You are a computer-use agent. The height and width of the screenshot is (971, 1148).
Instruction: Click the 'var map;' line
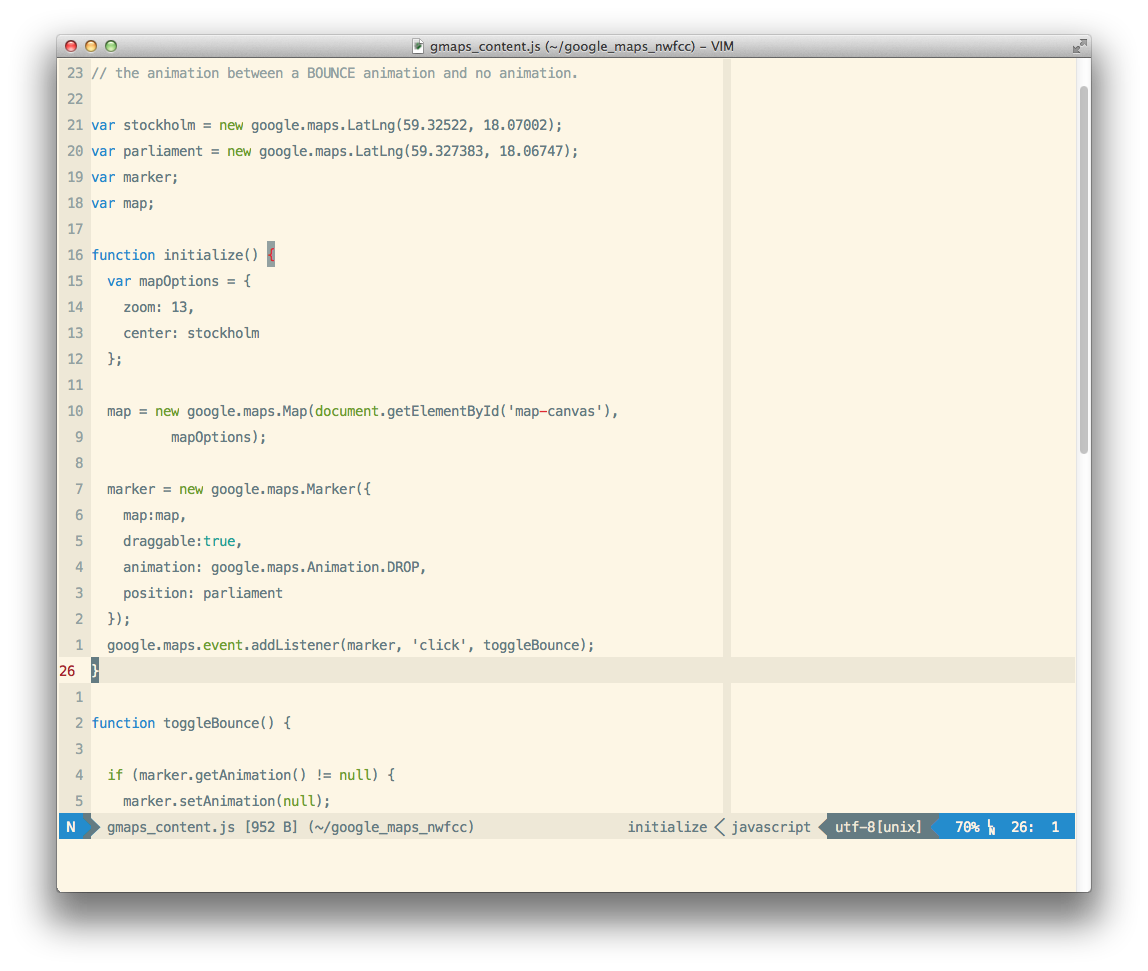coord(122,203)
